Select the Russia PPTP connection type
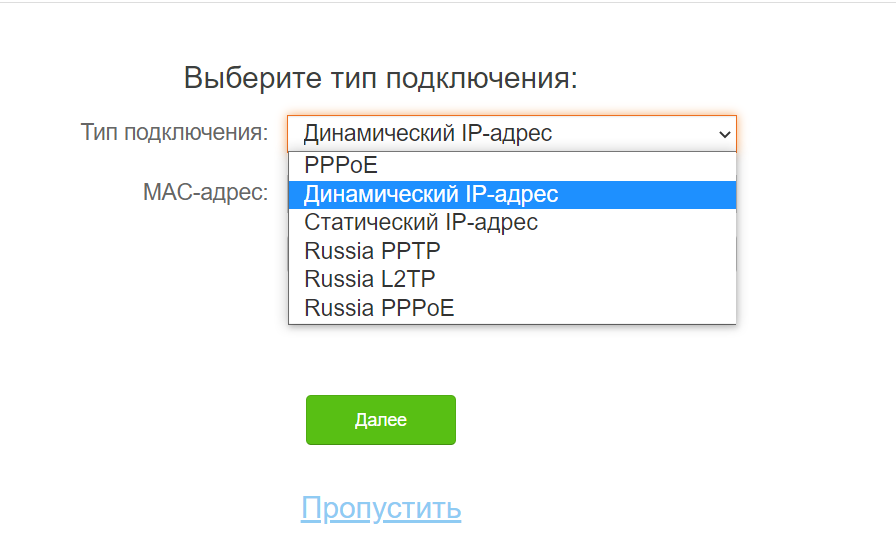The height and width of the screenshot is (559, 896). click(x=372, y=250)
